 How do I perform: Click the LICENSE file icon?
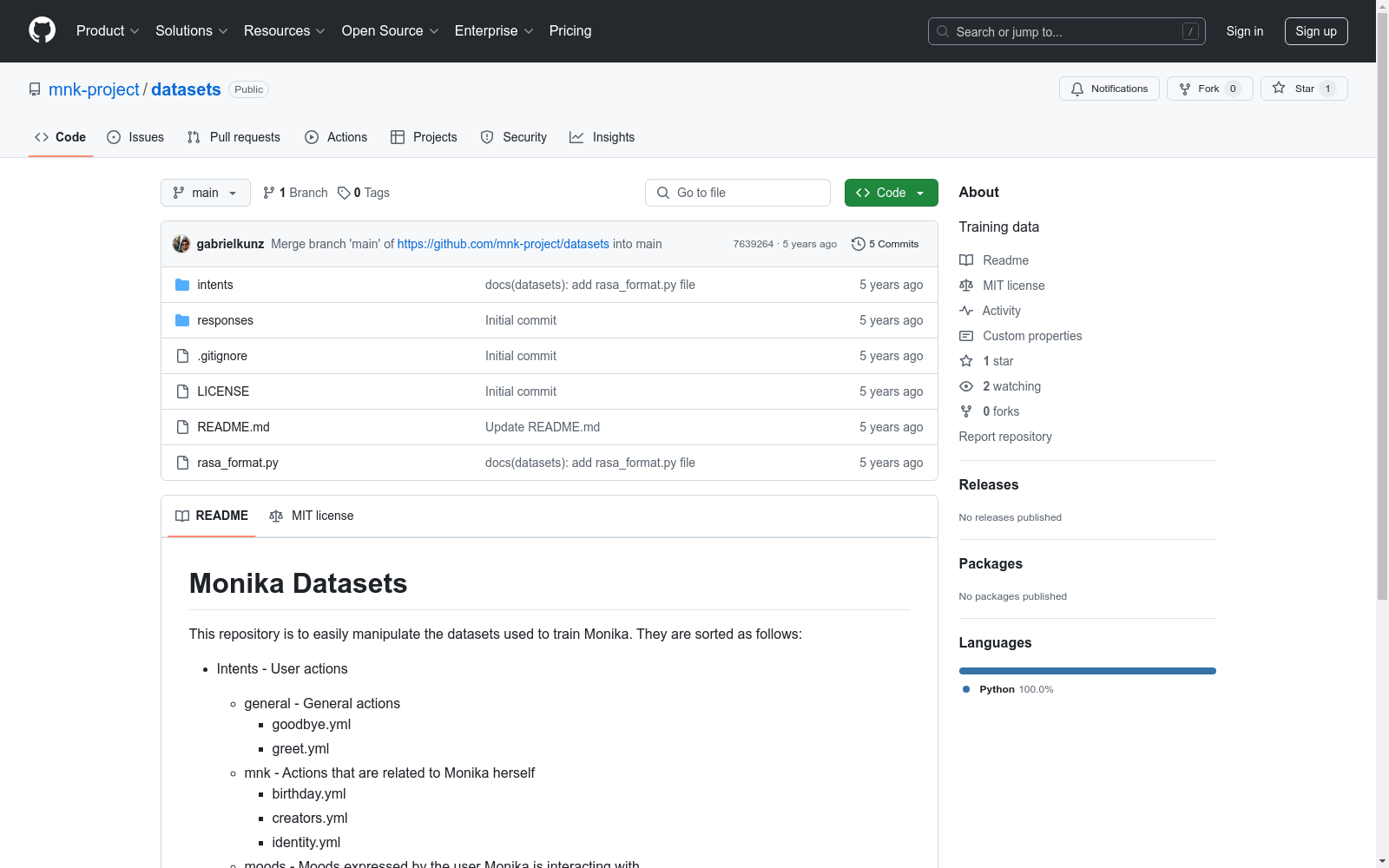(182, 391)
